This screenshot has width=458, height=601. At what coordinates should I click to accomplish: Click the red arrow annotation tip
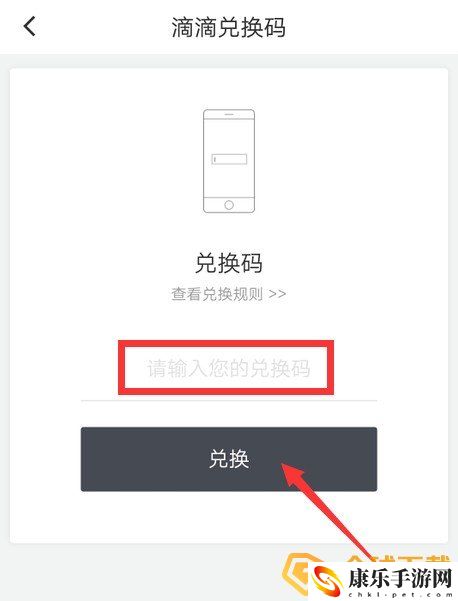(x=284, y=466)
